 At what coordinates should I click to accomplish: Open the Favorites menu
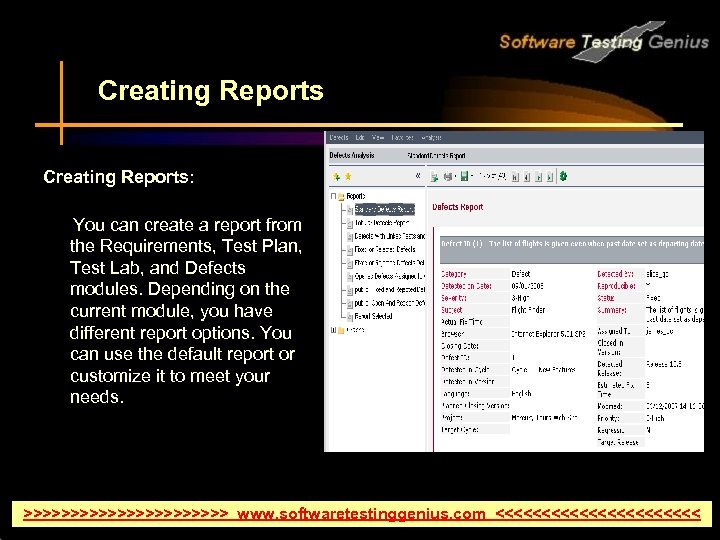[402, 137]
